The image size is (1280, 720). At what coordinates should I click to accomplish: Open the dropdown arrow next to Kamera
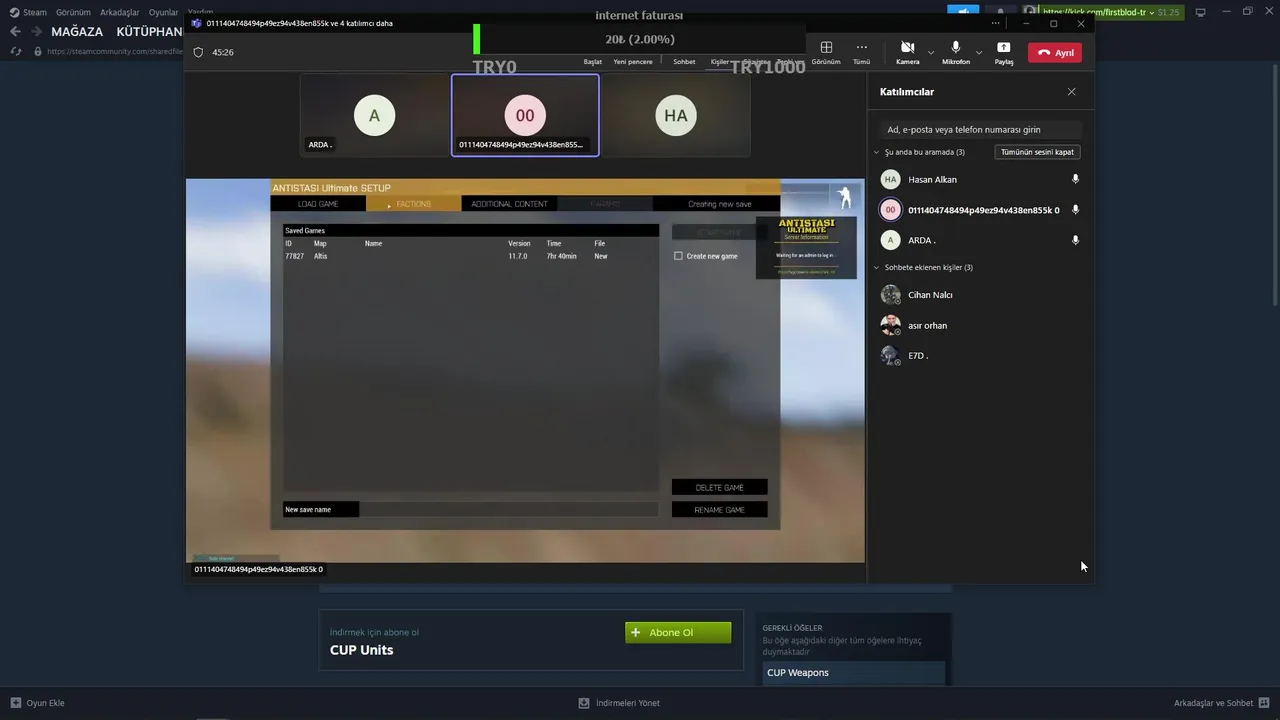[931, 52]
